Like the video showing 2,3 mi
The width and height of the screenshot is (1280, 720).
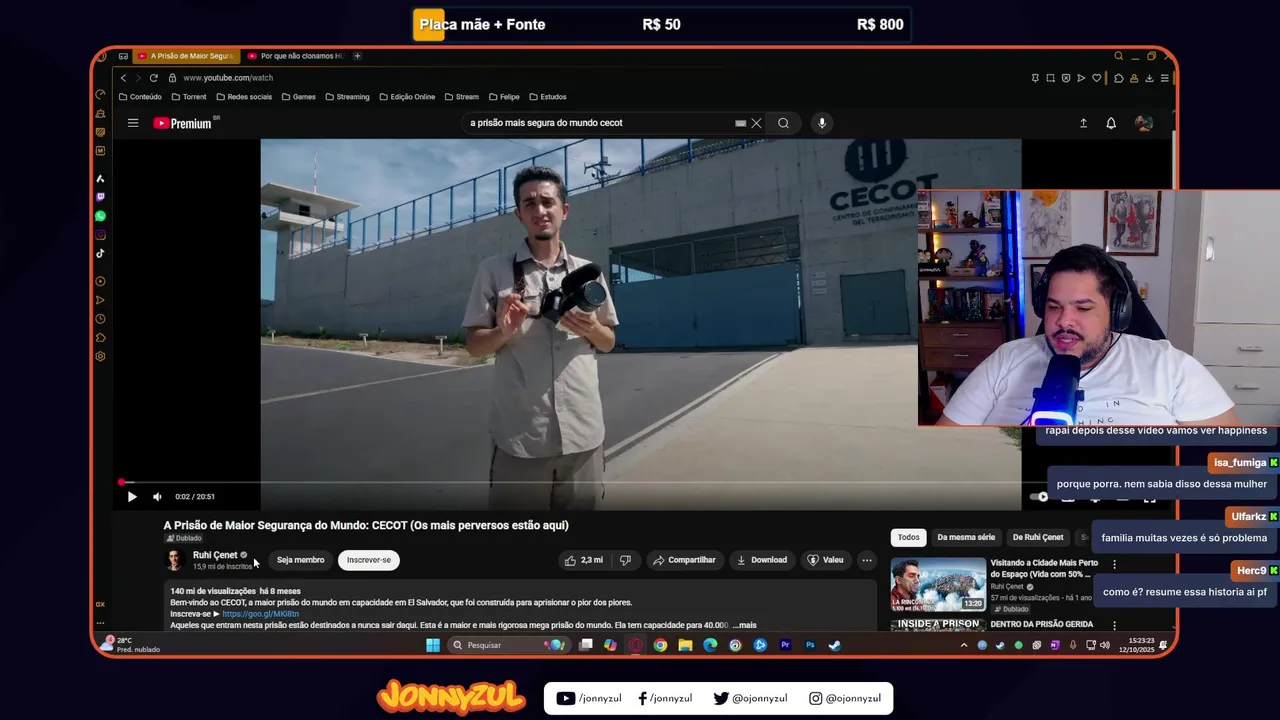[x=583, y=560]
